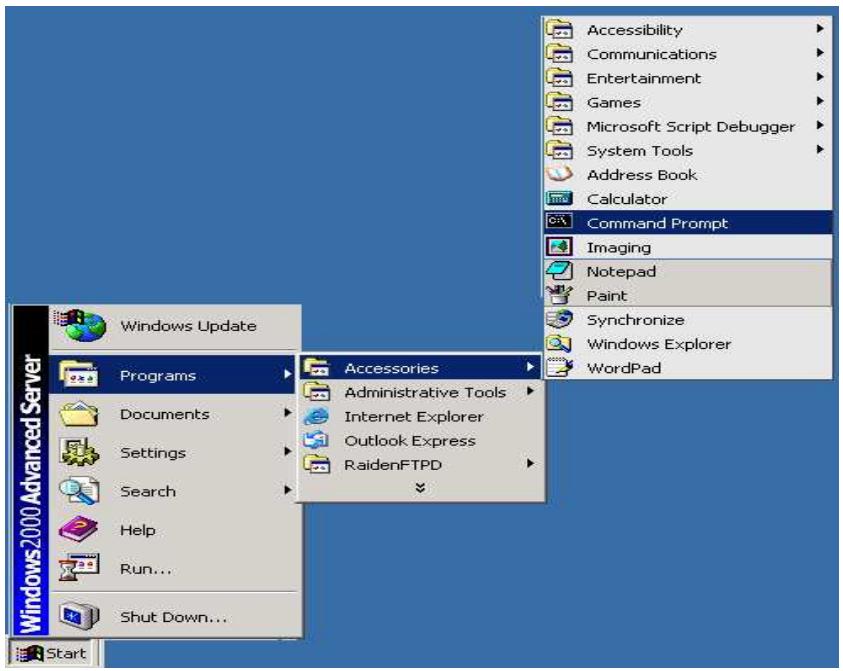The image size is (843, 671).
Task: Open the Command Prompt menu entry
Action: point(688,222)
